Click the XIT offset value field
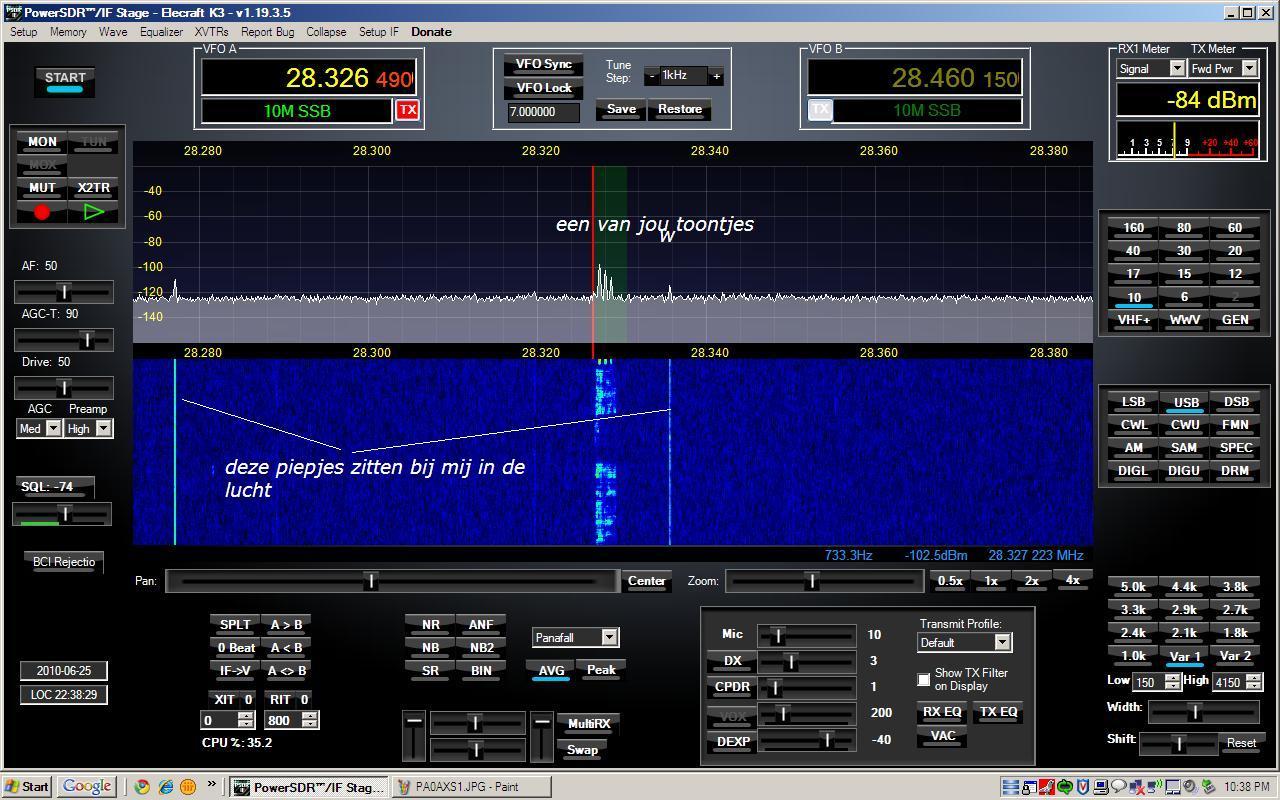The image size is (1280, 800). coord(229,720)
